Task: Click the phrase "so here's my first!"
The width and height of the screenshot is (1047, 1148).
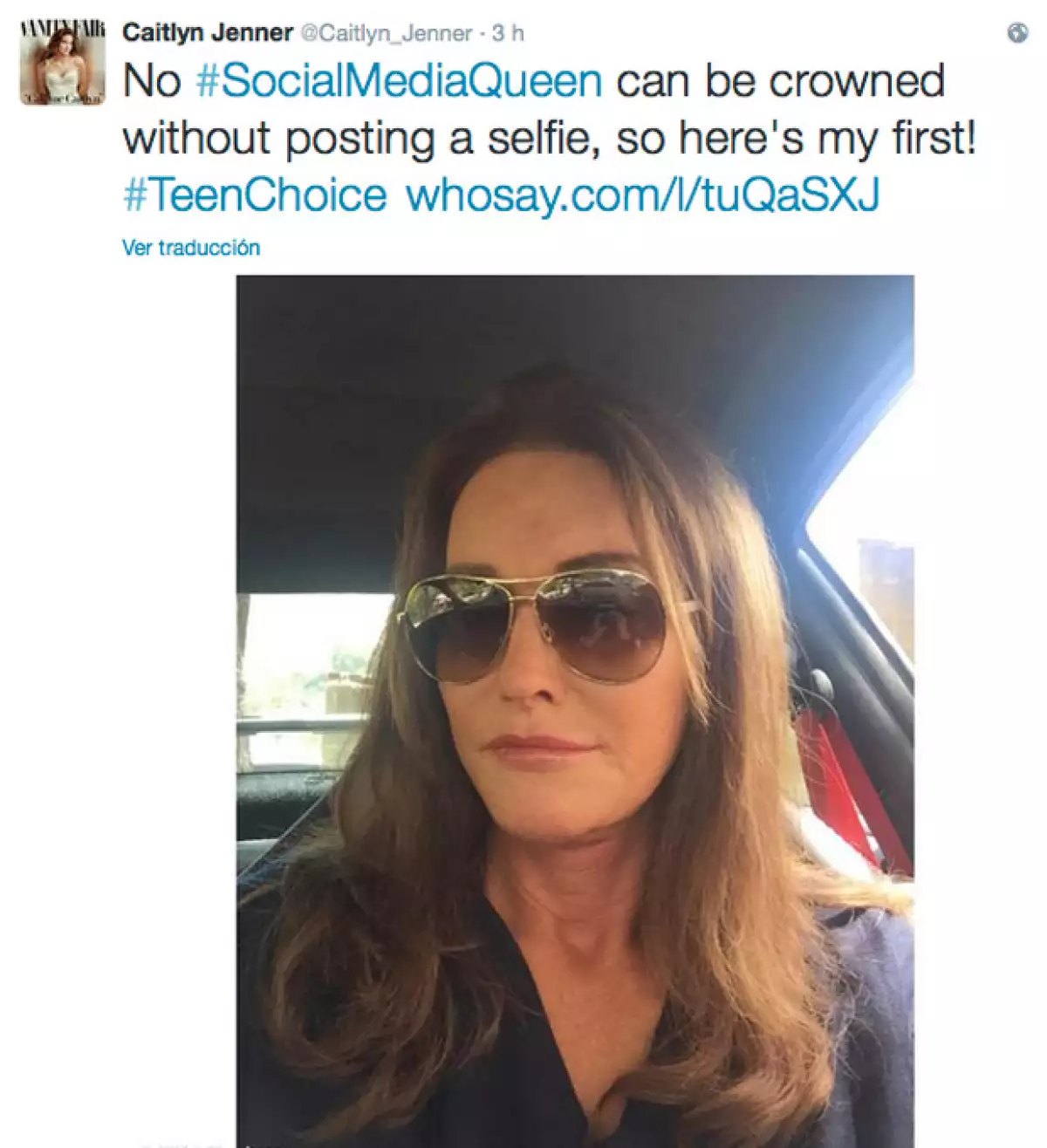Action: (796, 139)
